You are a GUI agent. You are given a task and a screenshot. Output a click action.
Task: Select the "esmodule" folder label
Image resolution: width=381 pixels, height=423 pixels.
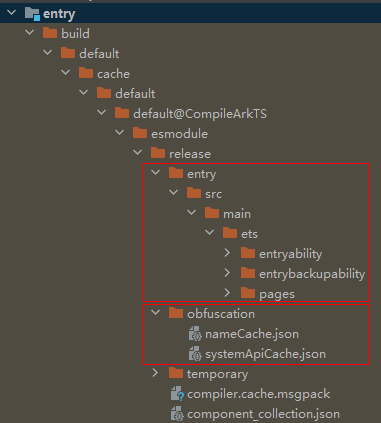tap(180, 134)
